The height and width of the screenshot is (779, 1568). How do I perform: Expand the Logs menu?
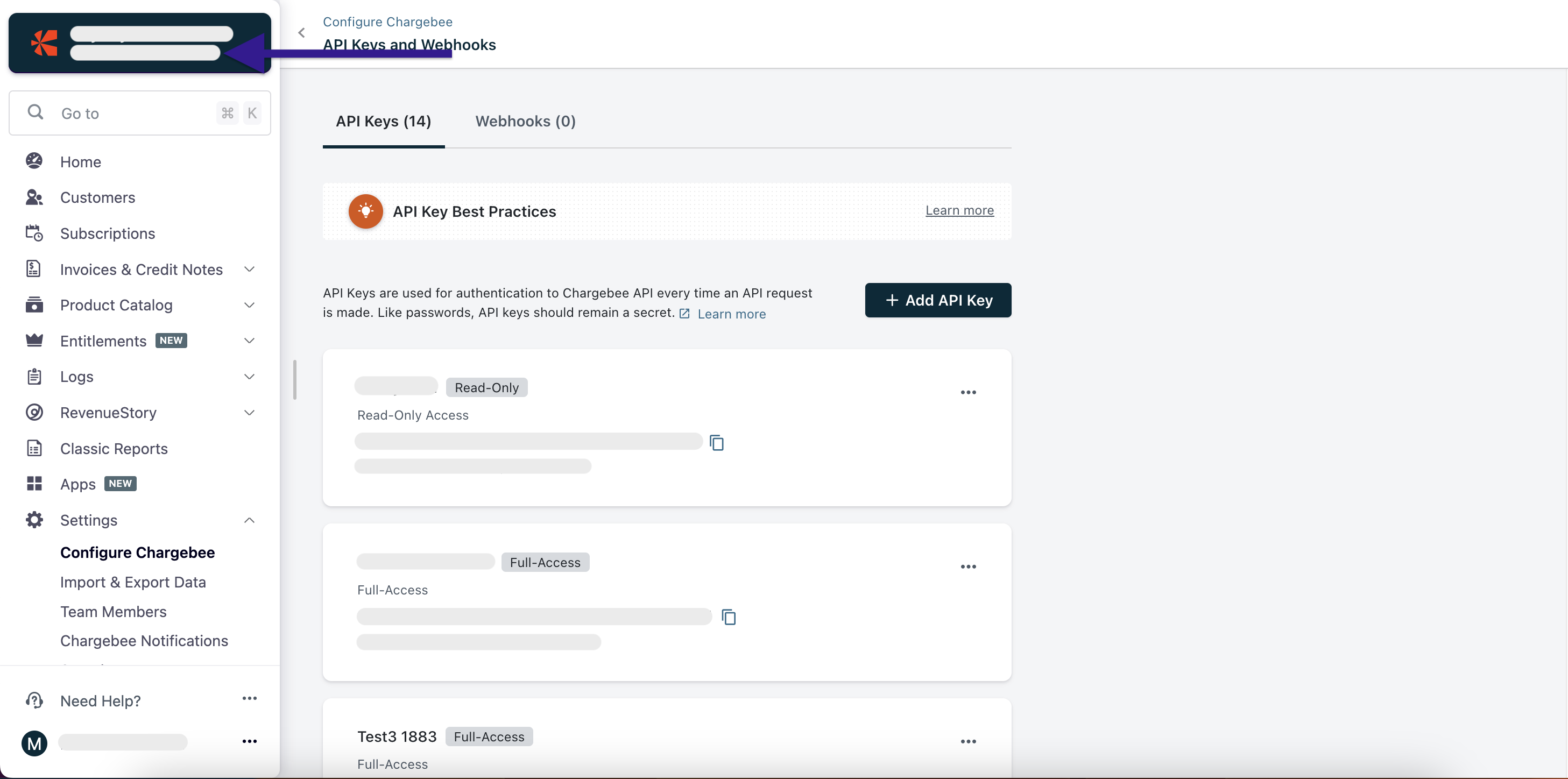pyautogui.click(x=249, y=377)
